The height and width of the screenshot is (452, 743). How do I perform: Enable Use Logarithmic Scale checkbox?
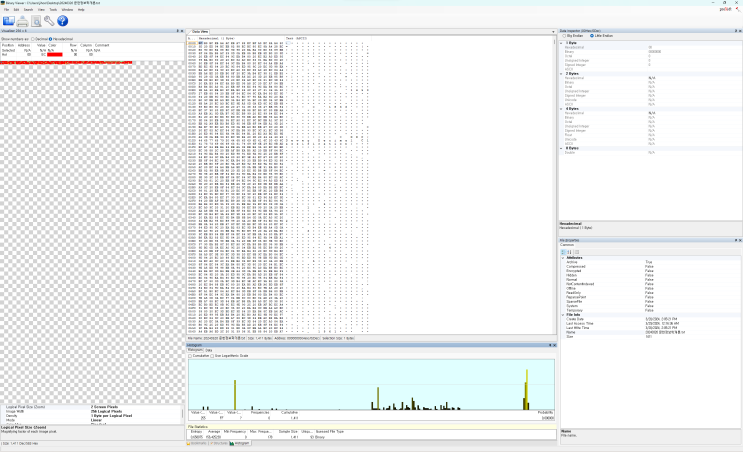click(212, 356)
